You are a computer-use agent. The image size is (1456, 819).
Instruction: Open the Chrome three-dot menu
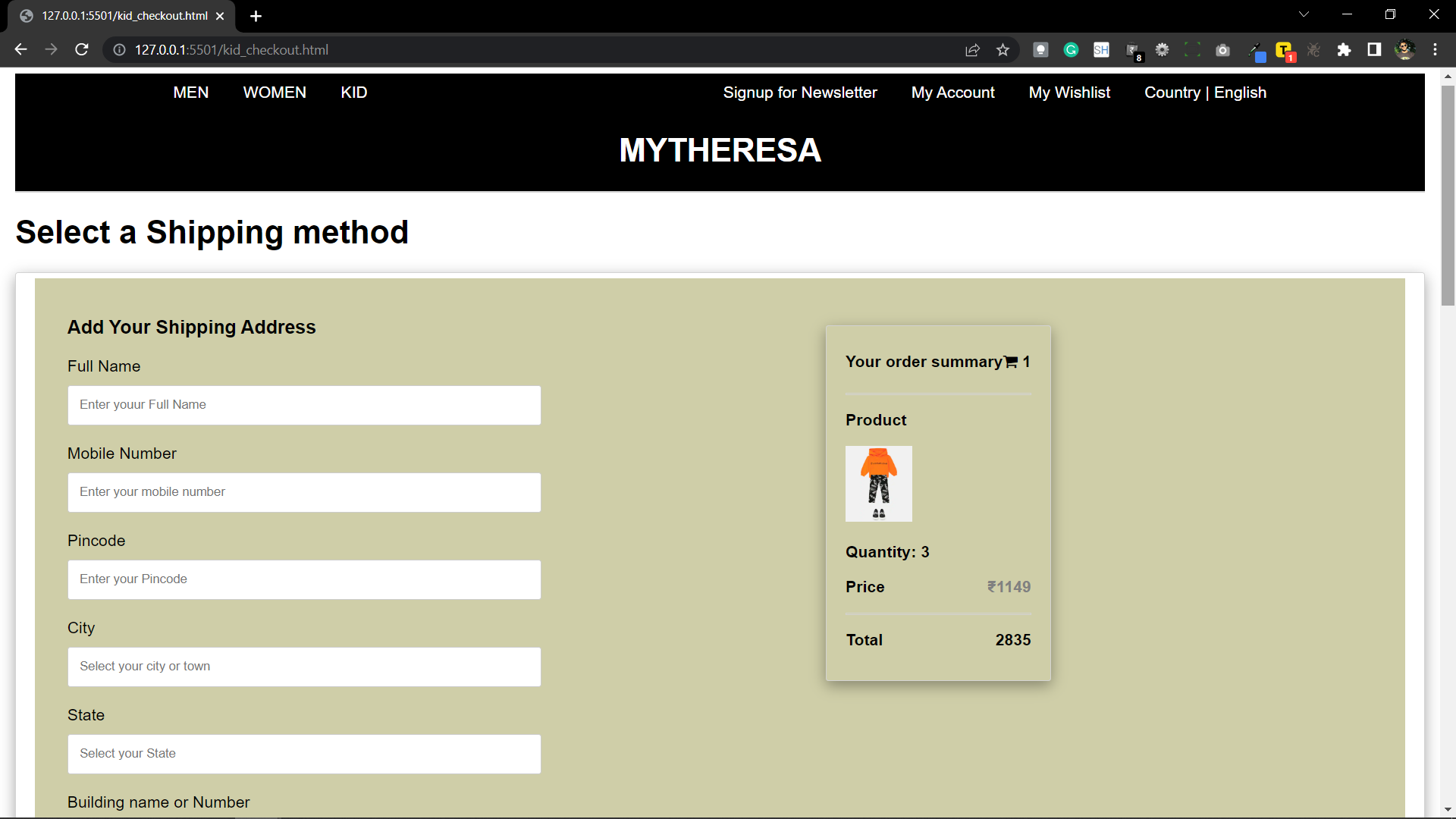click(1435, 50)
